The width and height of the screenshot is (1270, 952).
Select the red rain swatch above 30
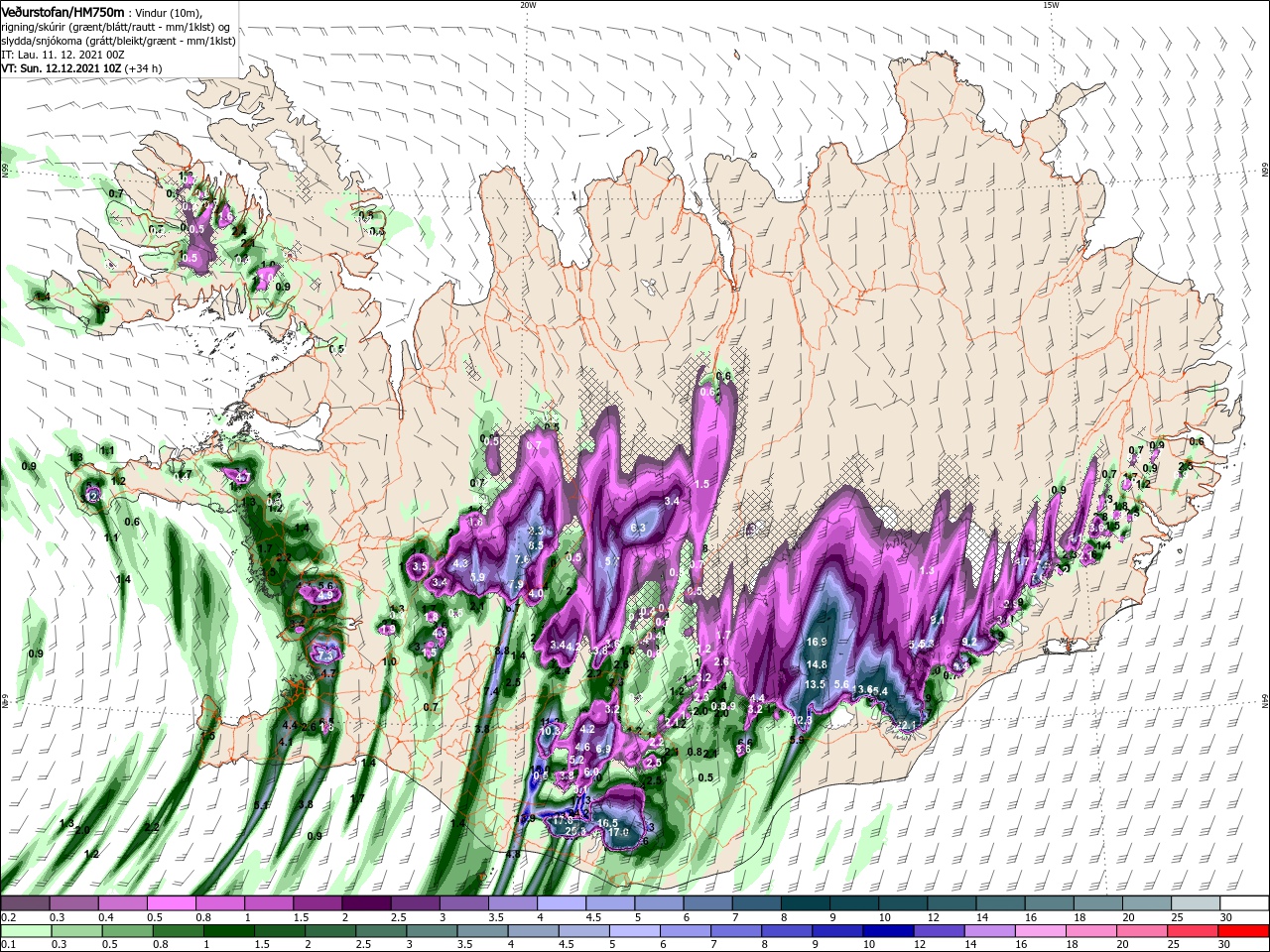1244,930
